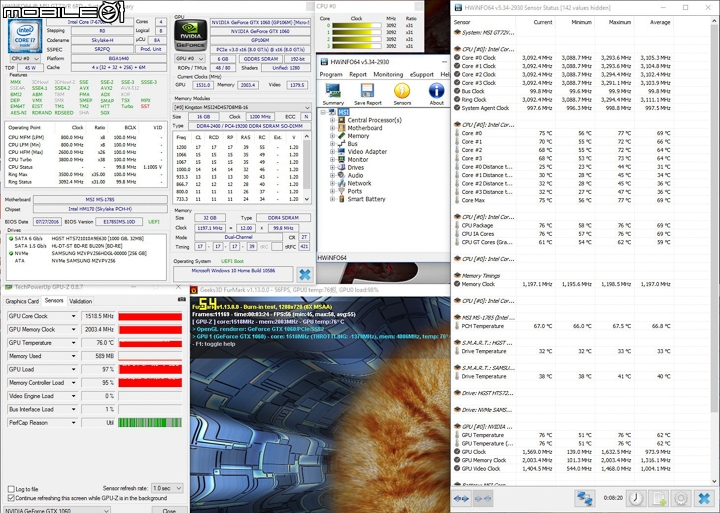Open the Kingston memory module dropdown
The width and height of the screenshot is (720, 513).
tap(242, 107)
